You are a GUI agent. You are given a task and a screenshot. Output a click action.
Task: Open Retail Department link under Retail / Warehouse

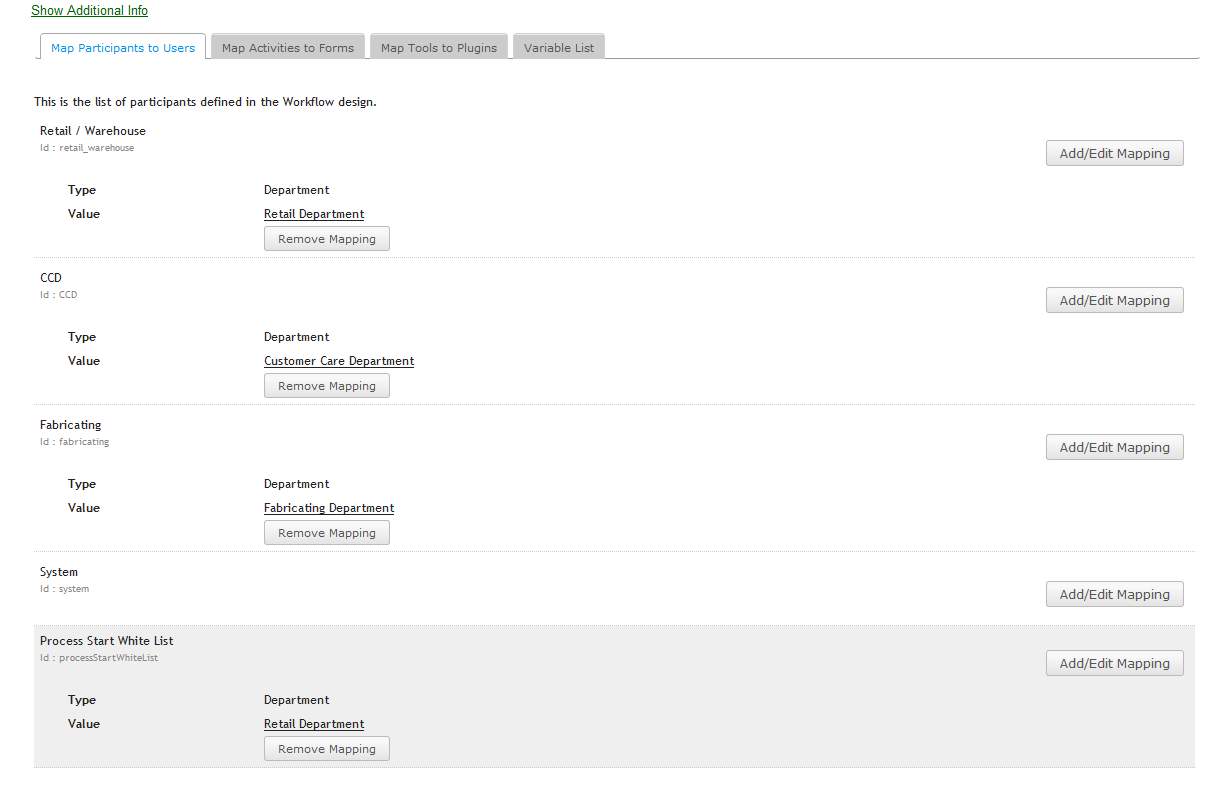click(314, 214)
